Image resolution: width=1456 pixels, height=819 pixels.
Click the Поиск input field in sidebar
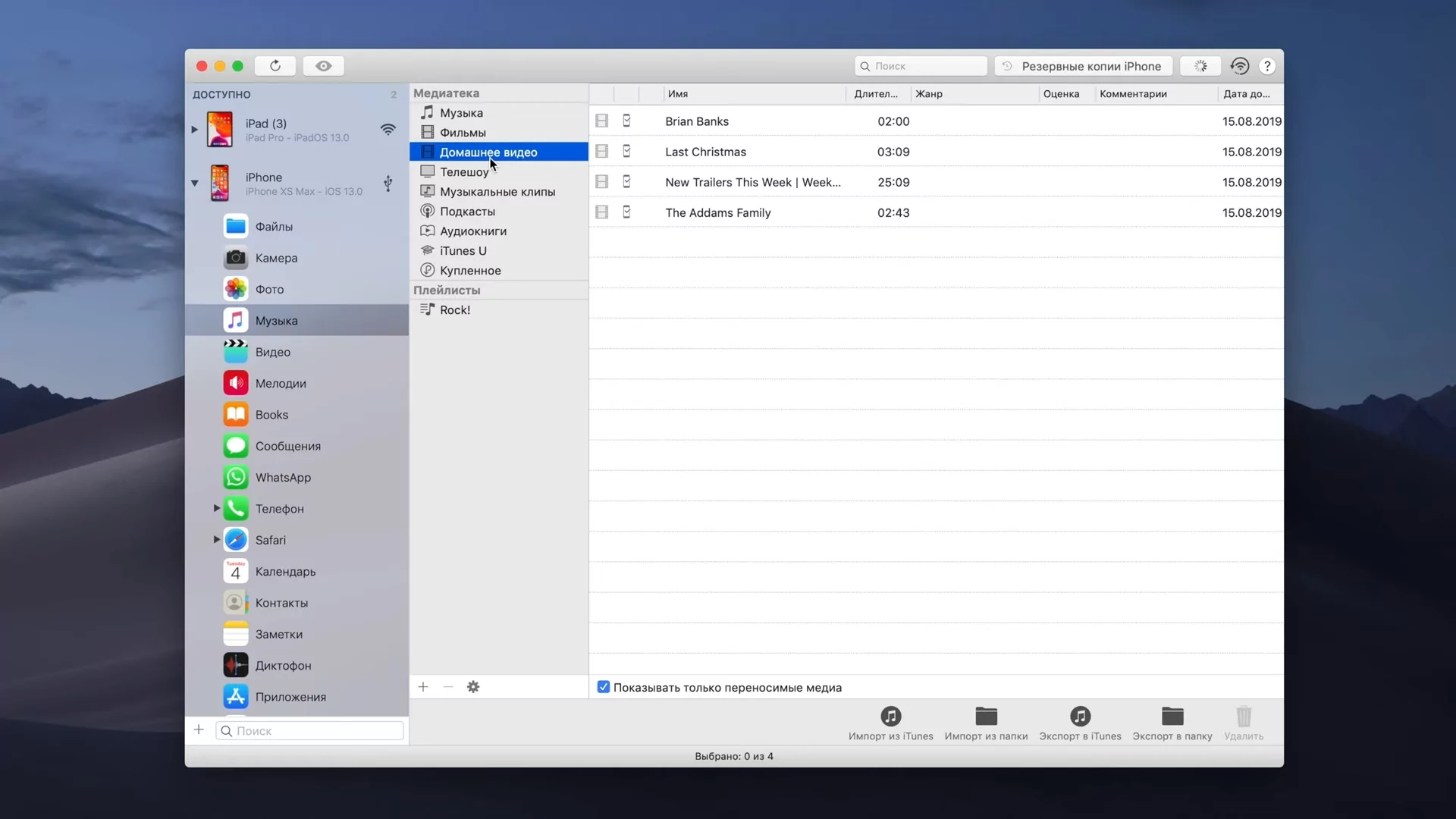pos(310,731)
